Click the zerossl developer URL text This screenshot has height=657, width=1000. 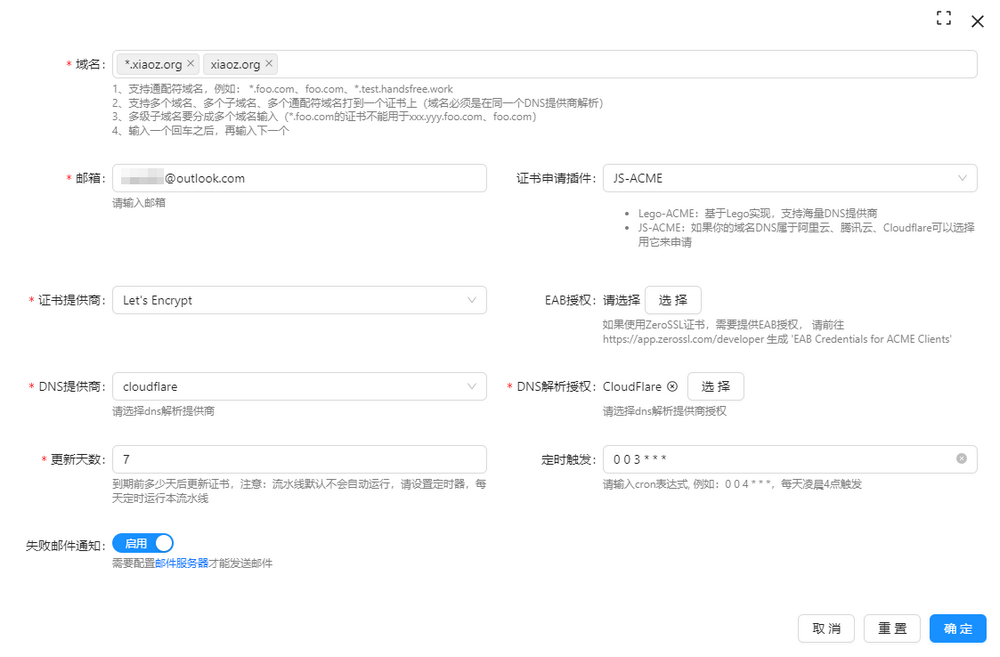[x=683, y=339]
